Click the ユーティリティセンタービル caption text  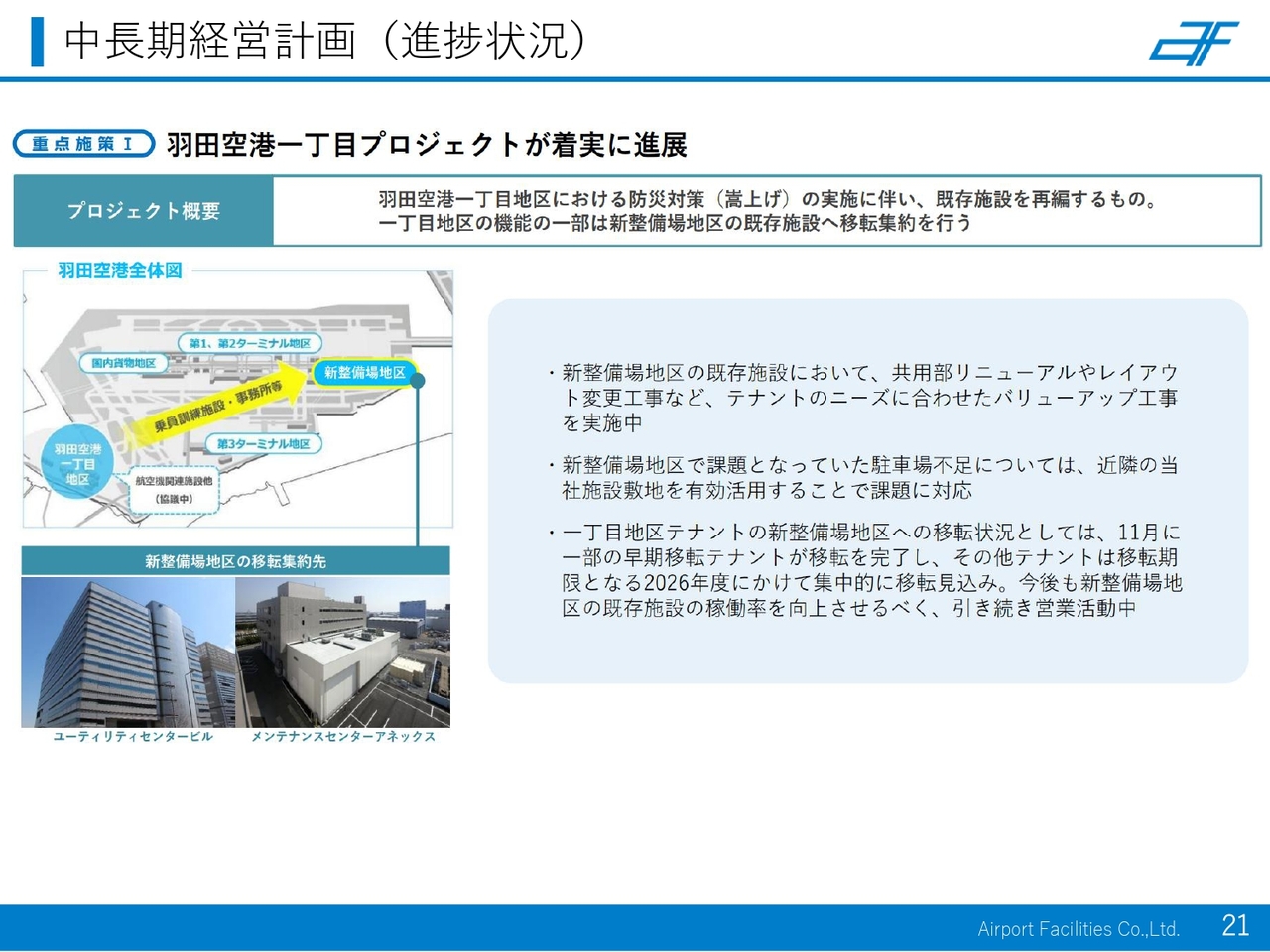click(x=132, y=736)
